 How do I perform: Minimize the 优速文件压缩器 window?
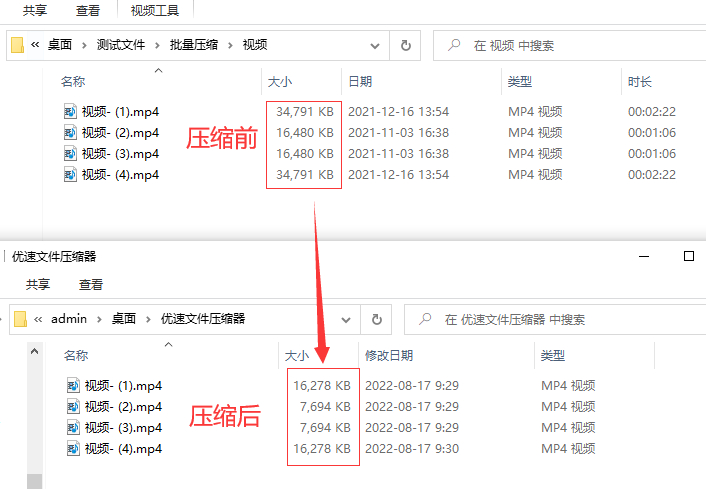tap(644, 256)
